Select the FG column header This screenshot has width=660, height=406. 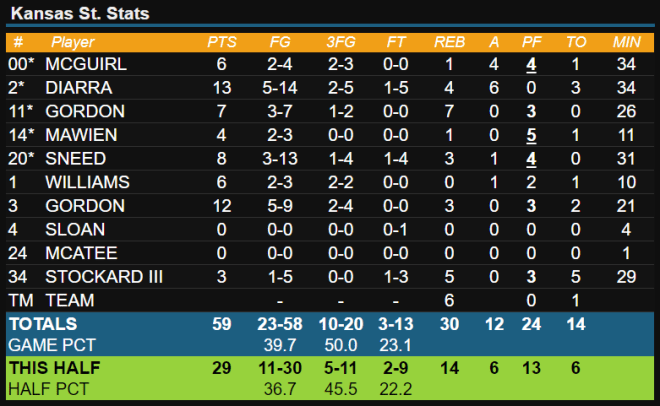[280, 42]
